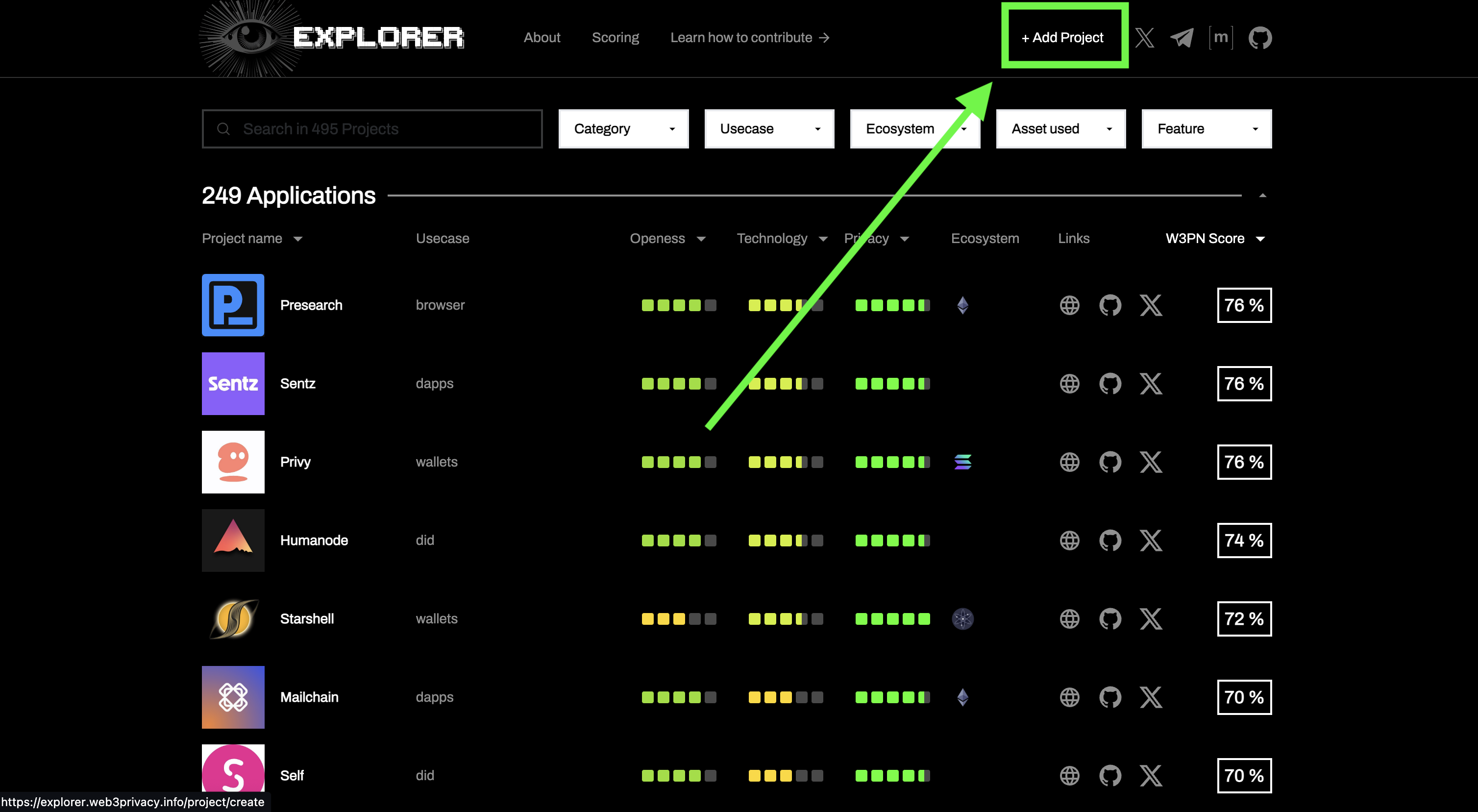
Task: Open the Asset used filter dropdown
Action: point(1061,129)
